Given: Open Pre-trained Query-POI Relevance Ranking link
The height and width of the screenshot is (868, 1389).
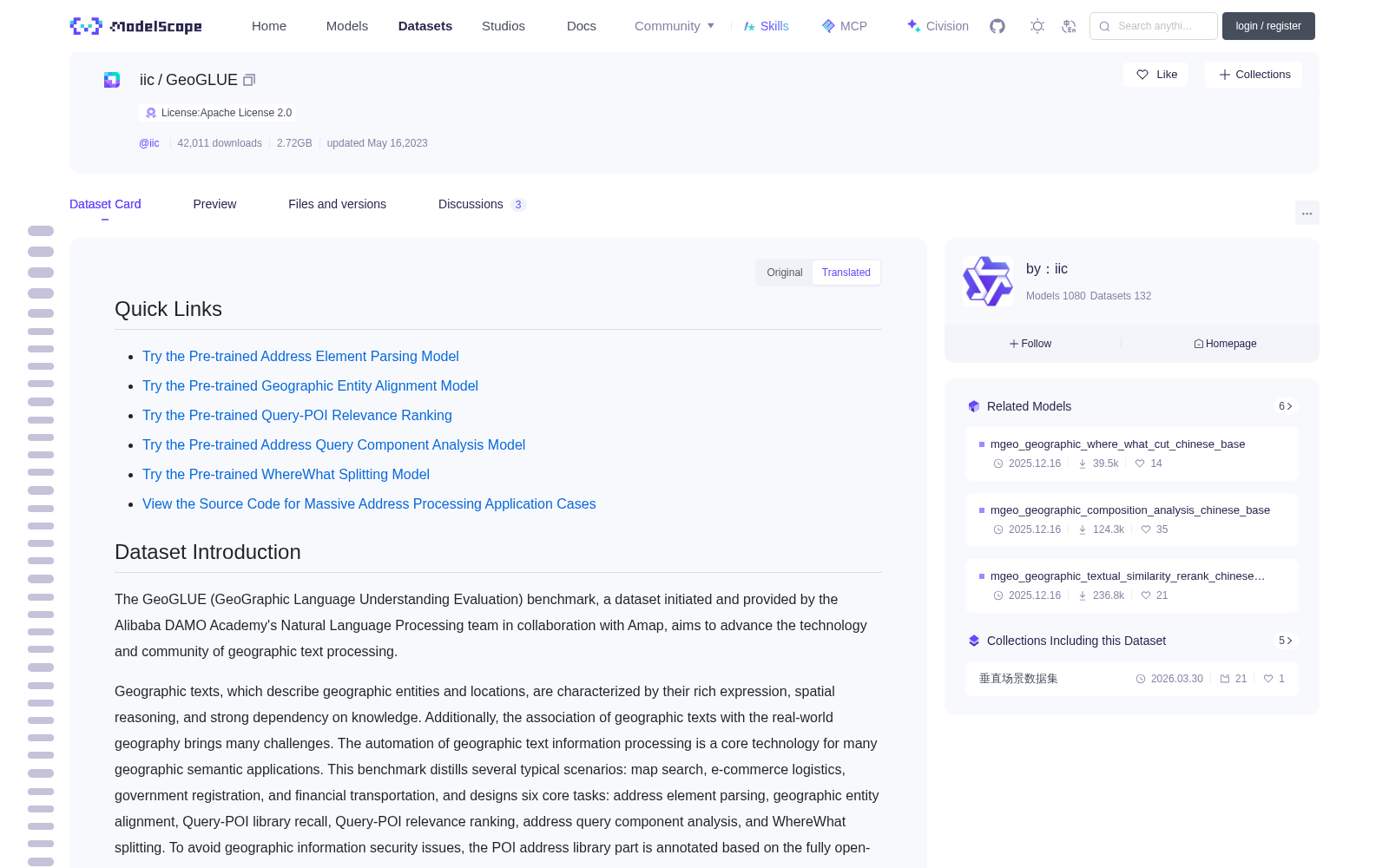Looking at the screenshot, I should click(x=297, y=415).
